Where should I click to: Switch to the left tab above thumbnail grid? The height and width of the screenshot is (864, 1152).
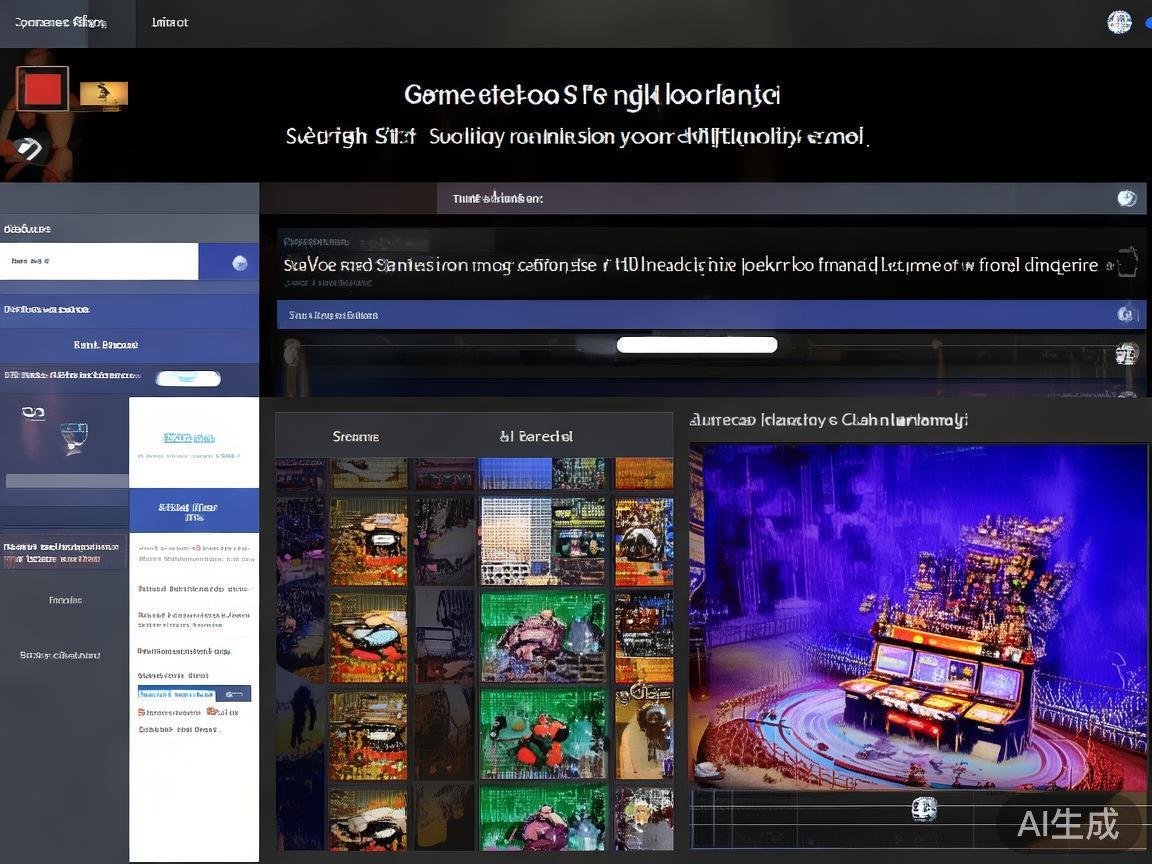(x=355, y=436)
